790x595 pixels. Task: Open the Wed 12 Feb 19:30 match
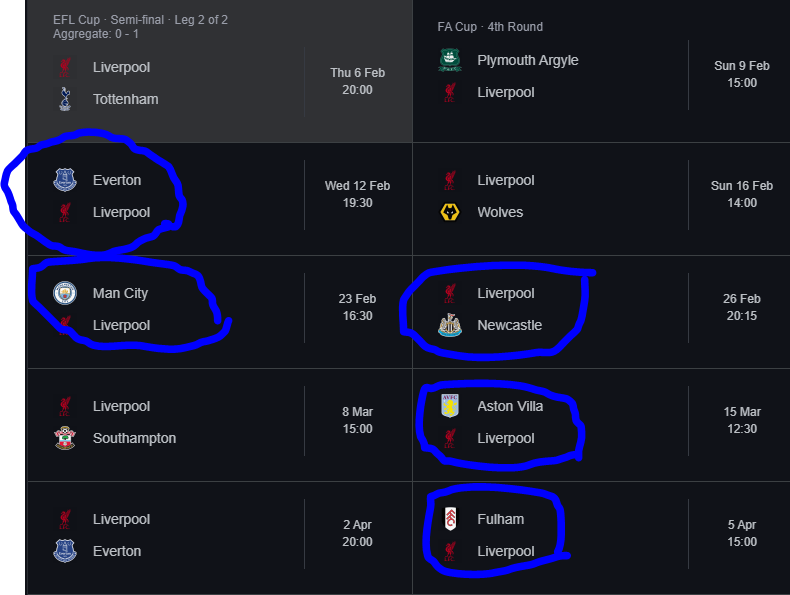coord(220,199)
